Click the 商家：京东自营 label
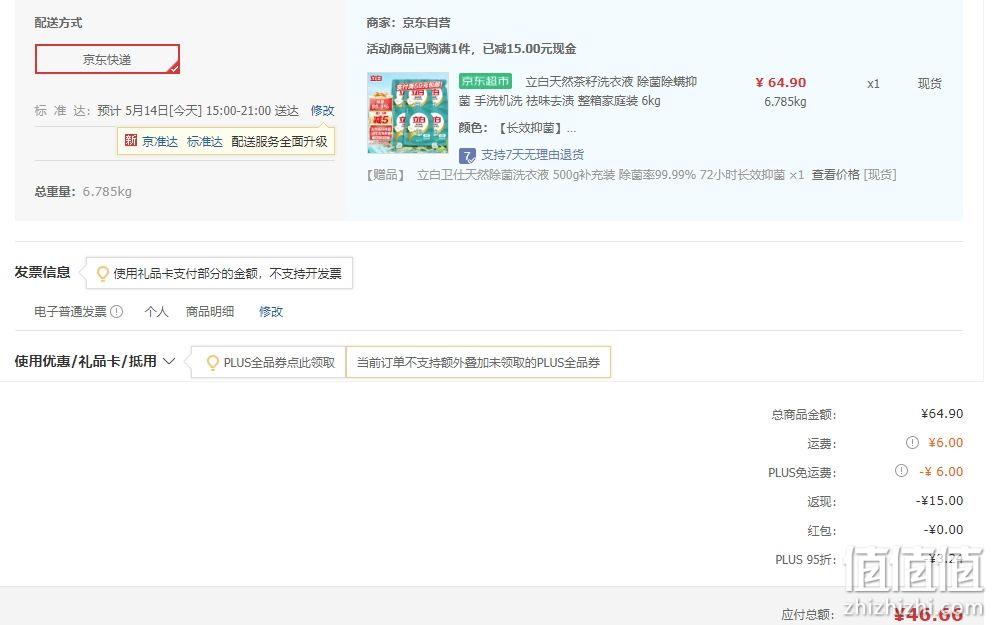The height and width of the screenshot is (625, 993). 408,23
